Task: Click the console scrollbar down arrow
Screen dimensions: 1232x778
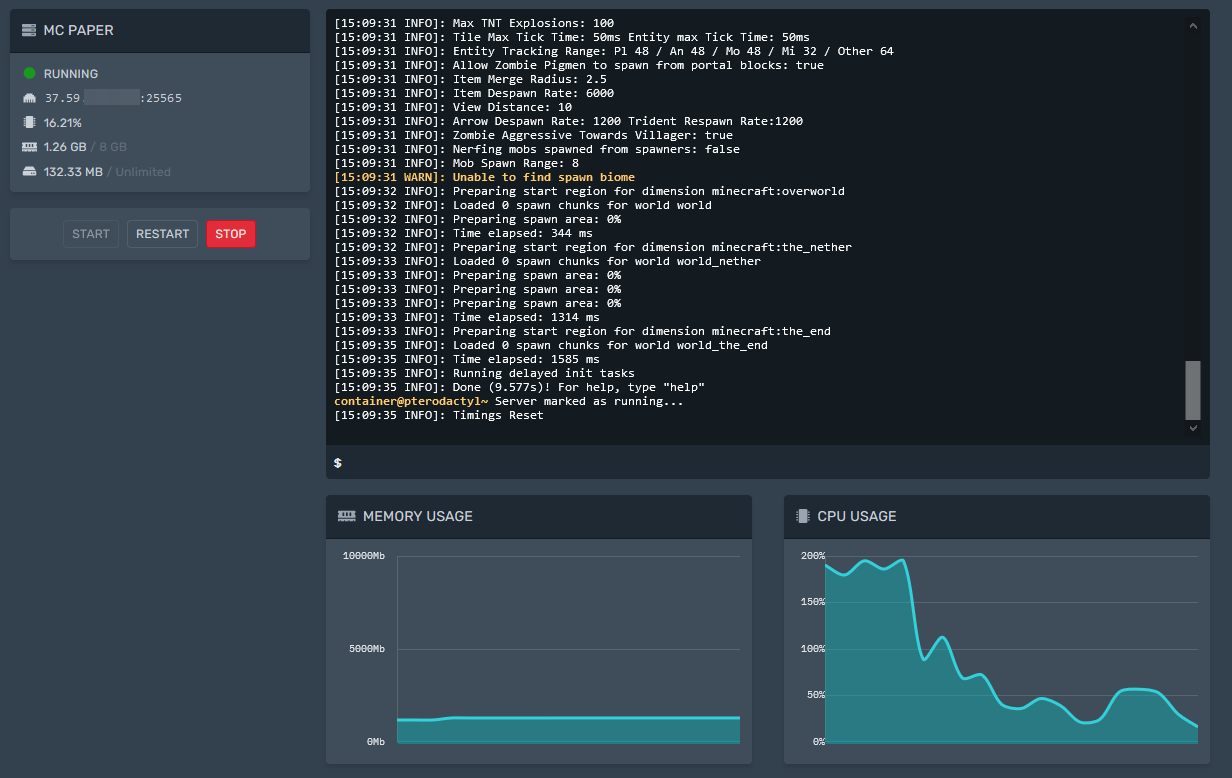Action: pos(1192,428)
